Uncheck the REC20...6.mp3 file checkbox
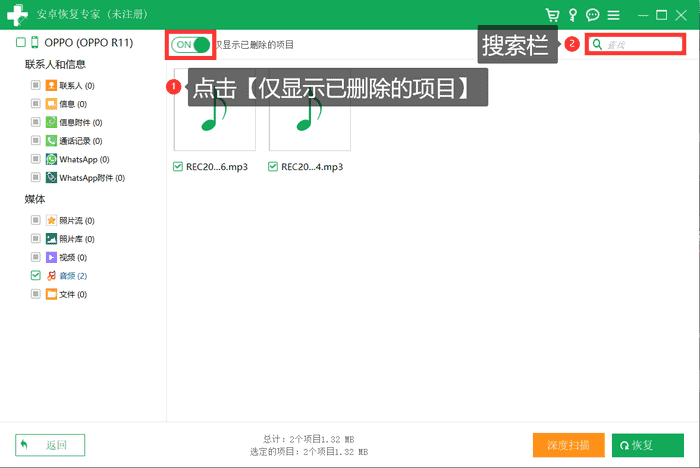This screenshot has height=468, width=700. 178,167
